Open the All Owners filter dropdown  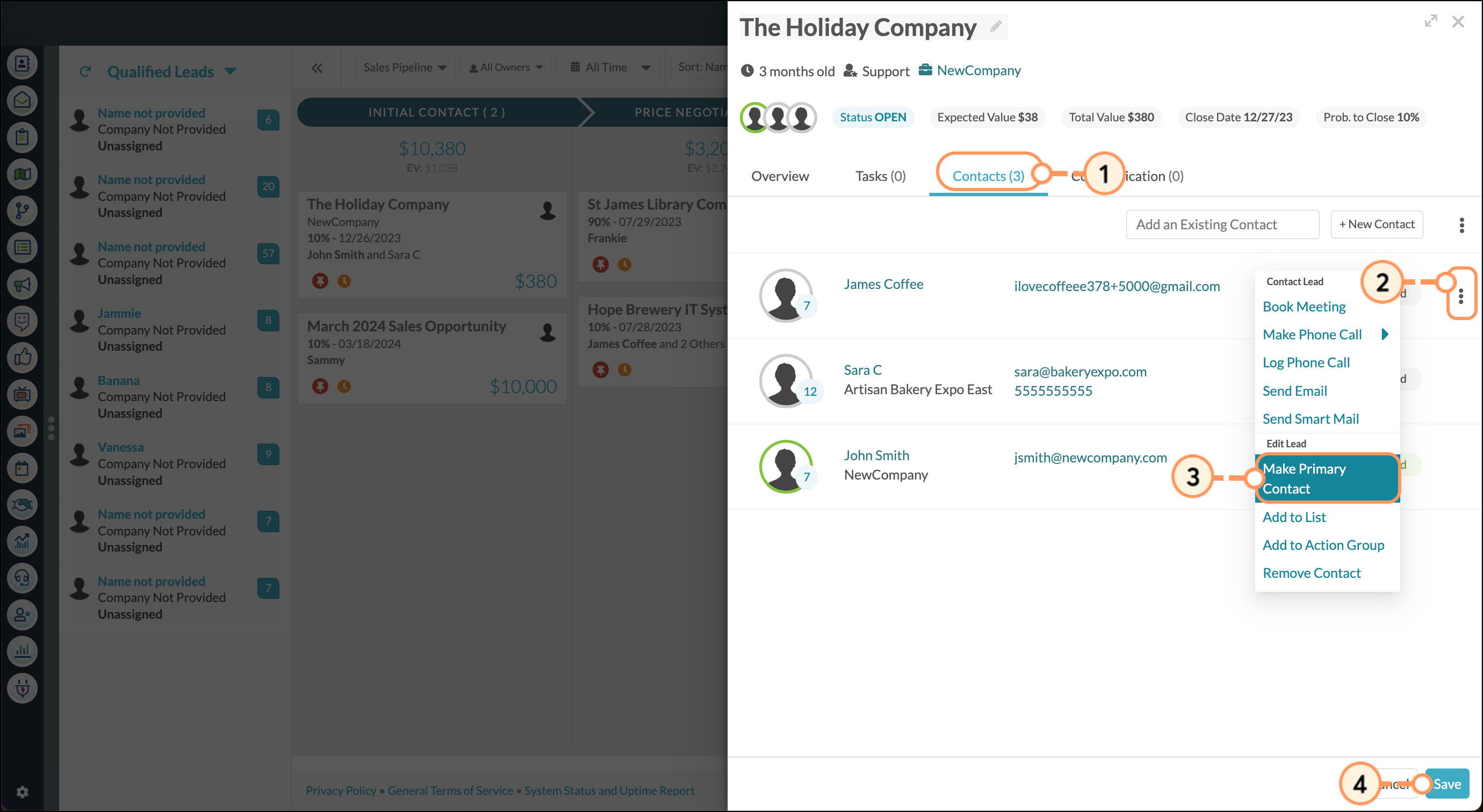[x=506, y=67]
